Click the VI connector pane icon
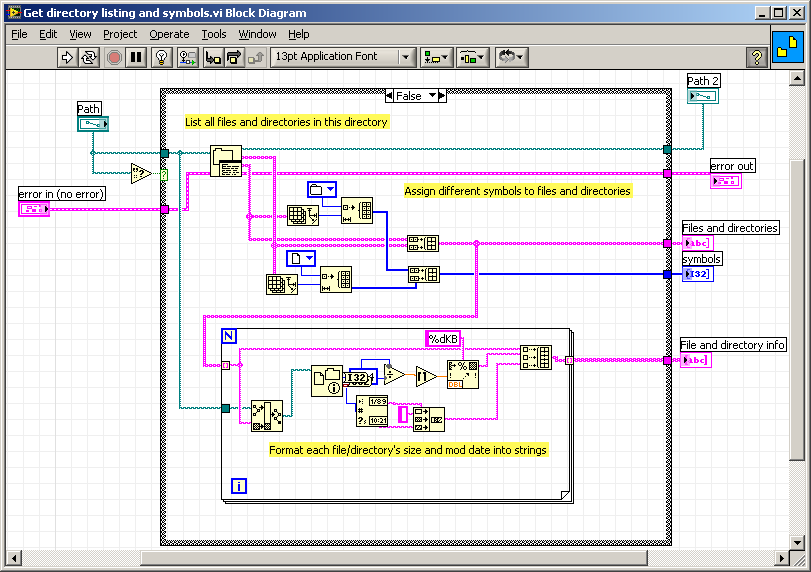Screen dimensions: 811x572 [x=788, y=49]
